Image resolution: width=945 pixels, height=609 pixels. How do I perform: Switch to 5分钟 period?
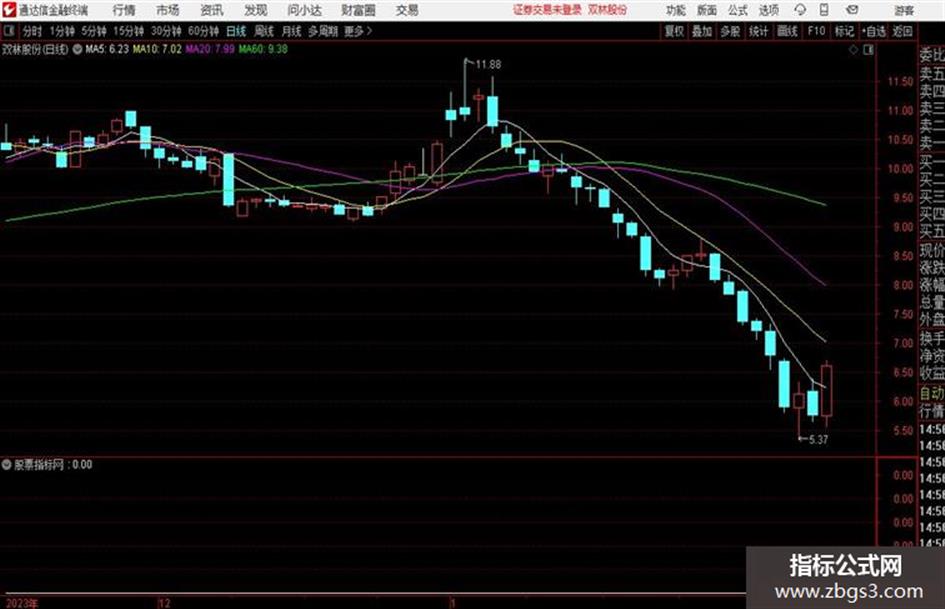(94, 31)
